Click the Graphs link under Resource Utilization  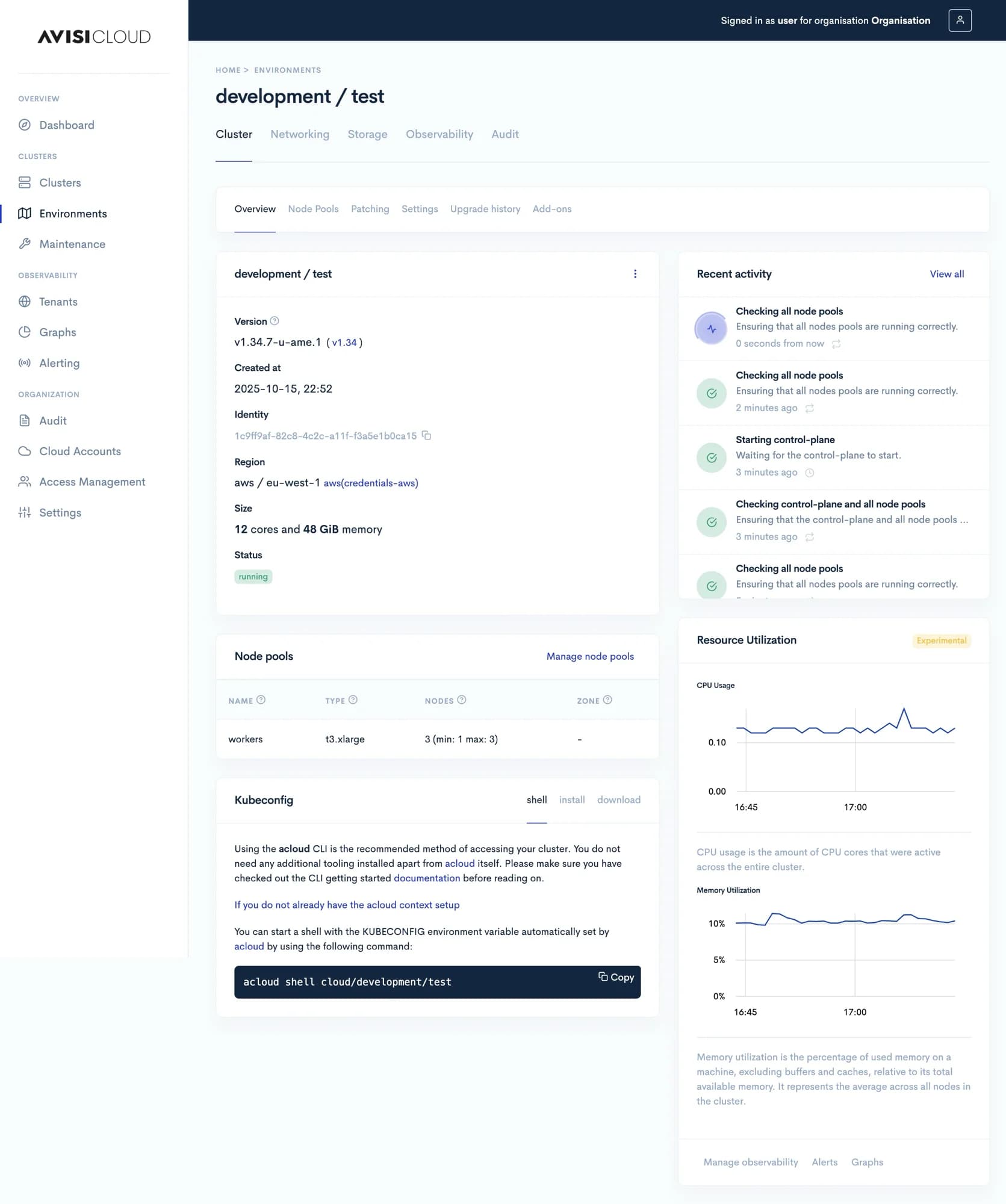point(867,1162)
